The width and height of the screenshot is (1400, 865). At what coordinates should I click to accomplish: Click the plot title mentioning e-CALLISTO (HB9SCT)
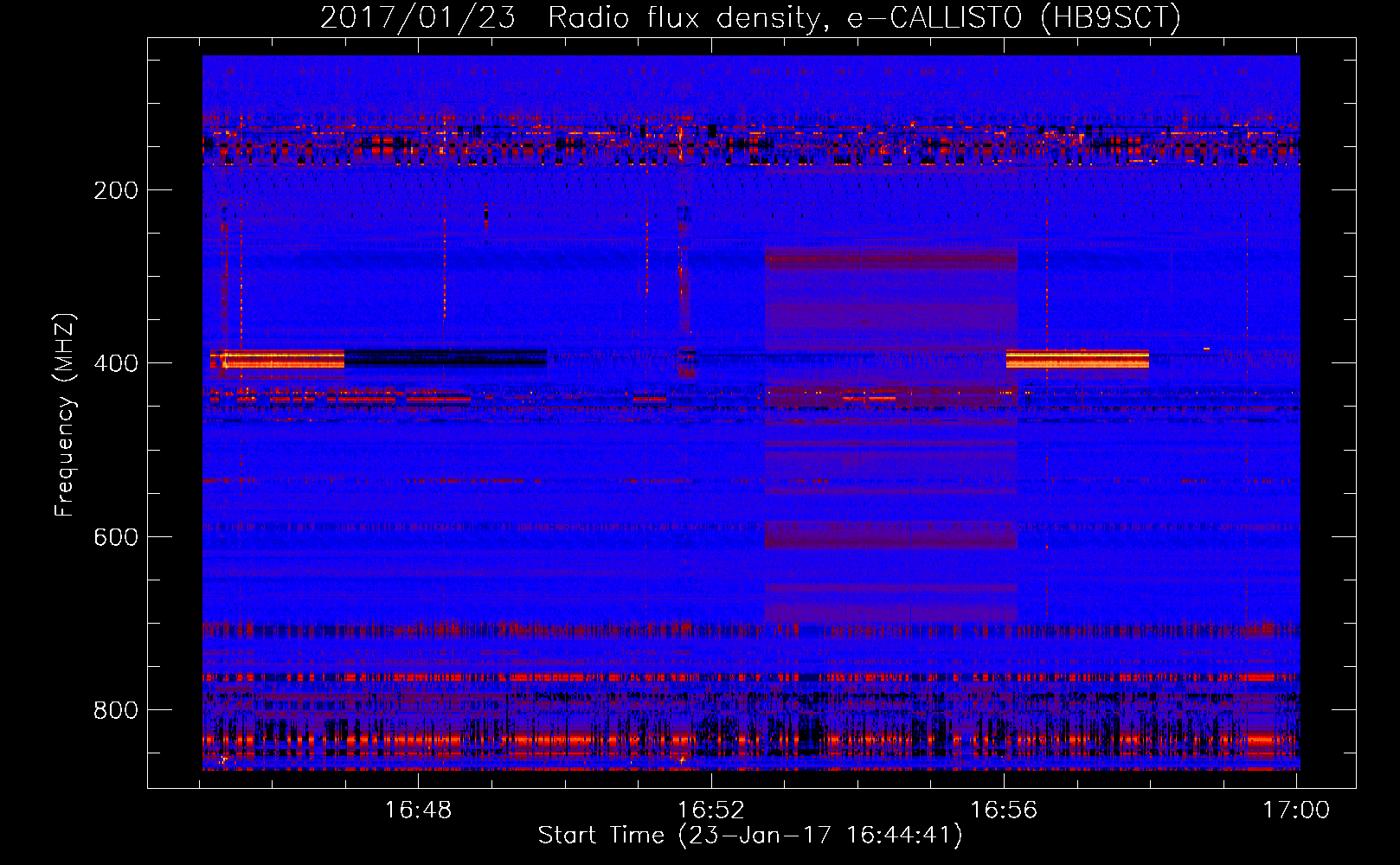point(750,17)
